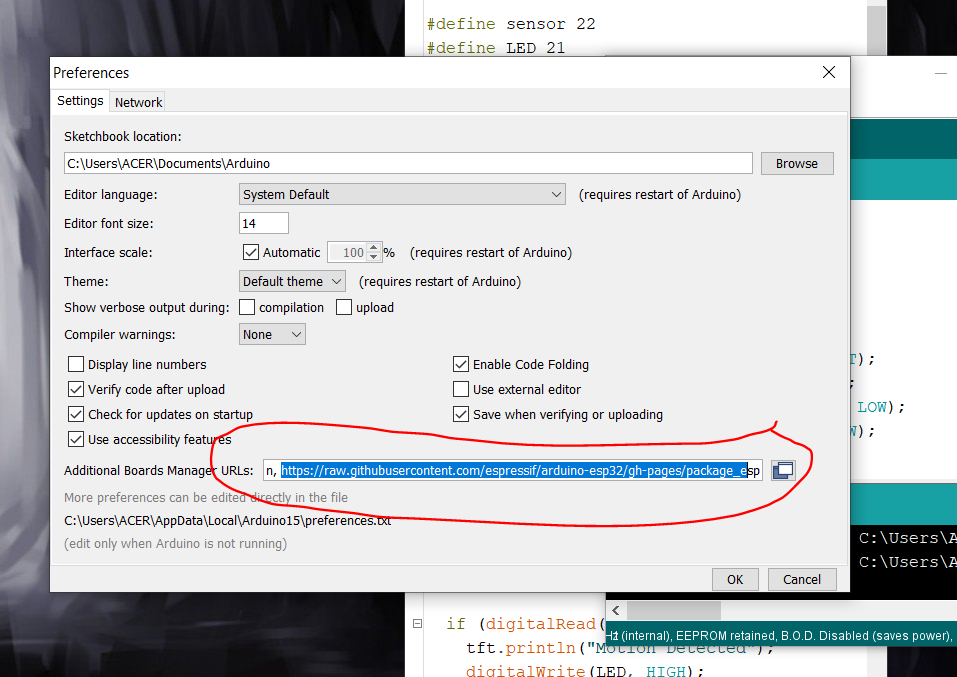Viewport: 957px width, 677px height.
Task: Click the '(edit only when Arduino is not running)' note
Action: tap(175, 543)
